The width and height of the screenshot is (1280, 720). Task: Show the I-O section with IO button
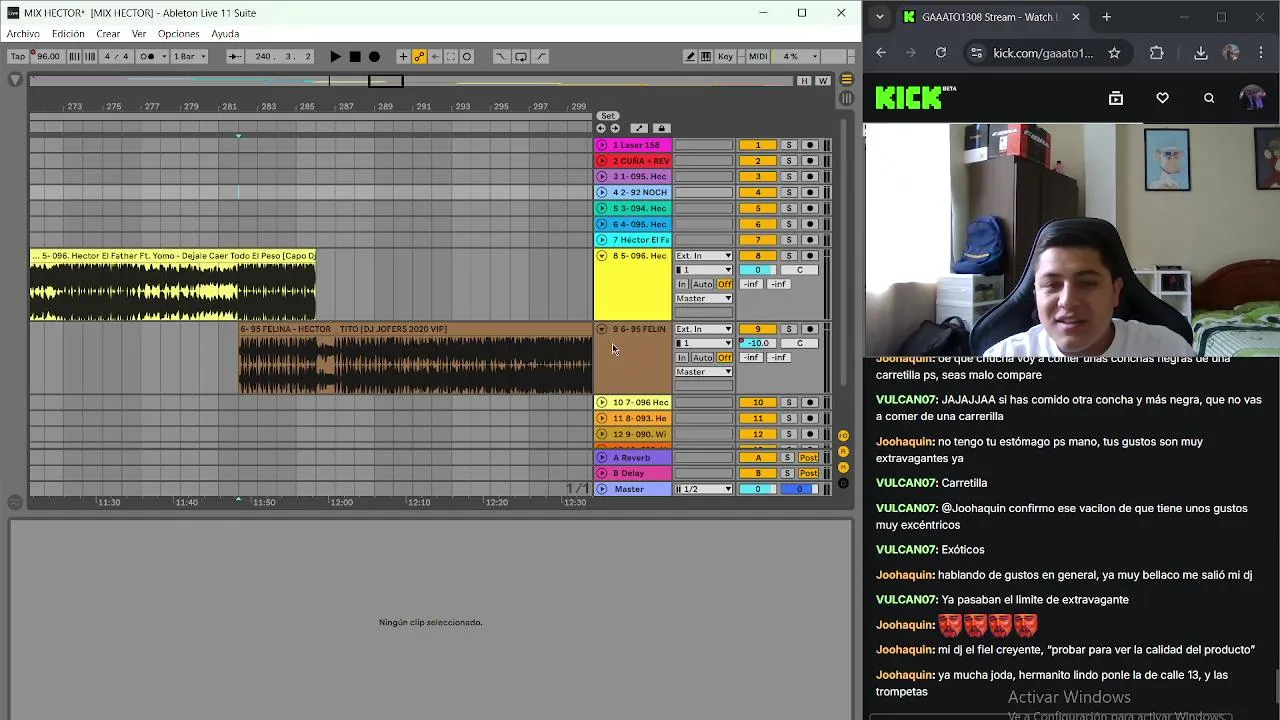pos(843,436)
